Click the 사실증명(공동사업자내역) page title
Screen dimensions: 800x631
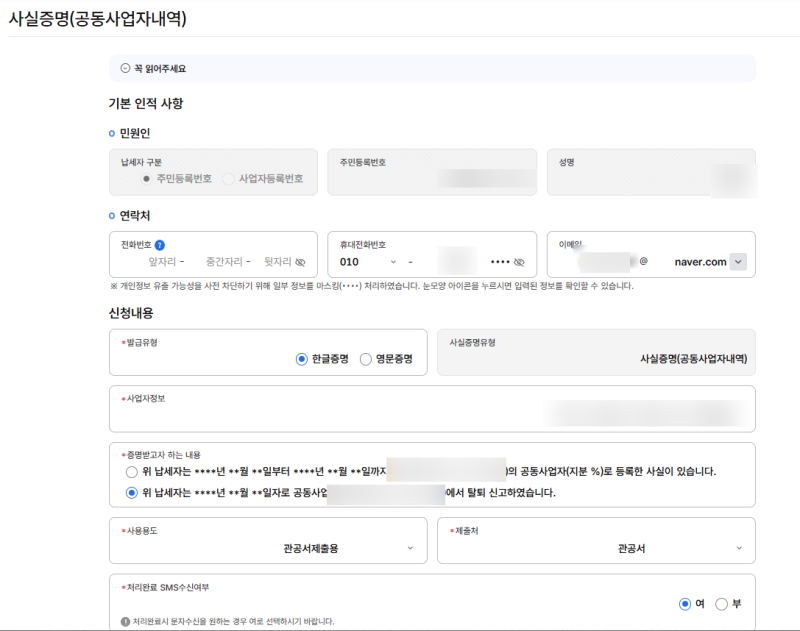tap(97, 19)
